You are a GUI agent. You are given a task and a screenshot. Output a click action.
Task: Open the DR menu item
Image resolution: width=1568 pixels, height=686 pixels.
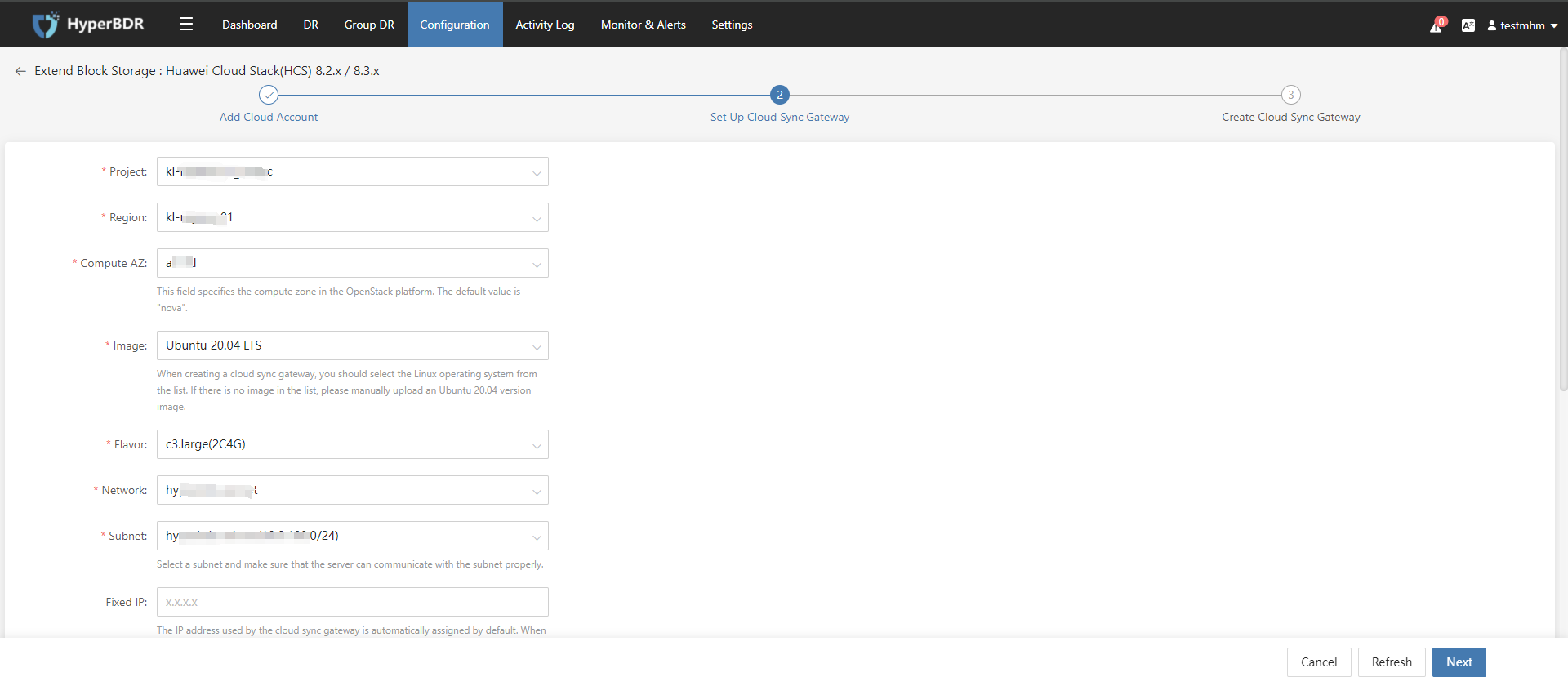tap(311, 24)
